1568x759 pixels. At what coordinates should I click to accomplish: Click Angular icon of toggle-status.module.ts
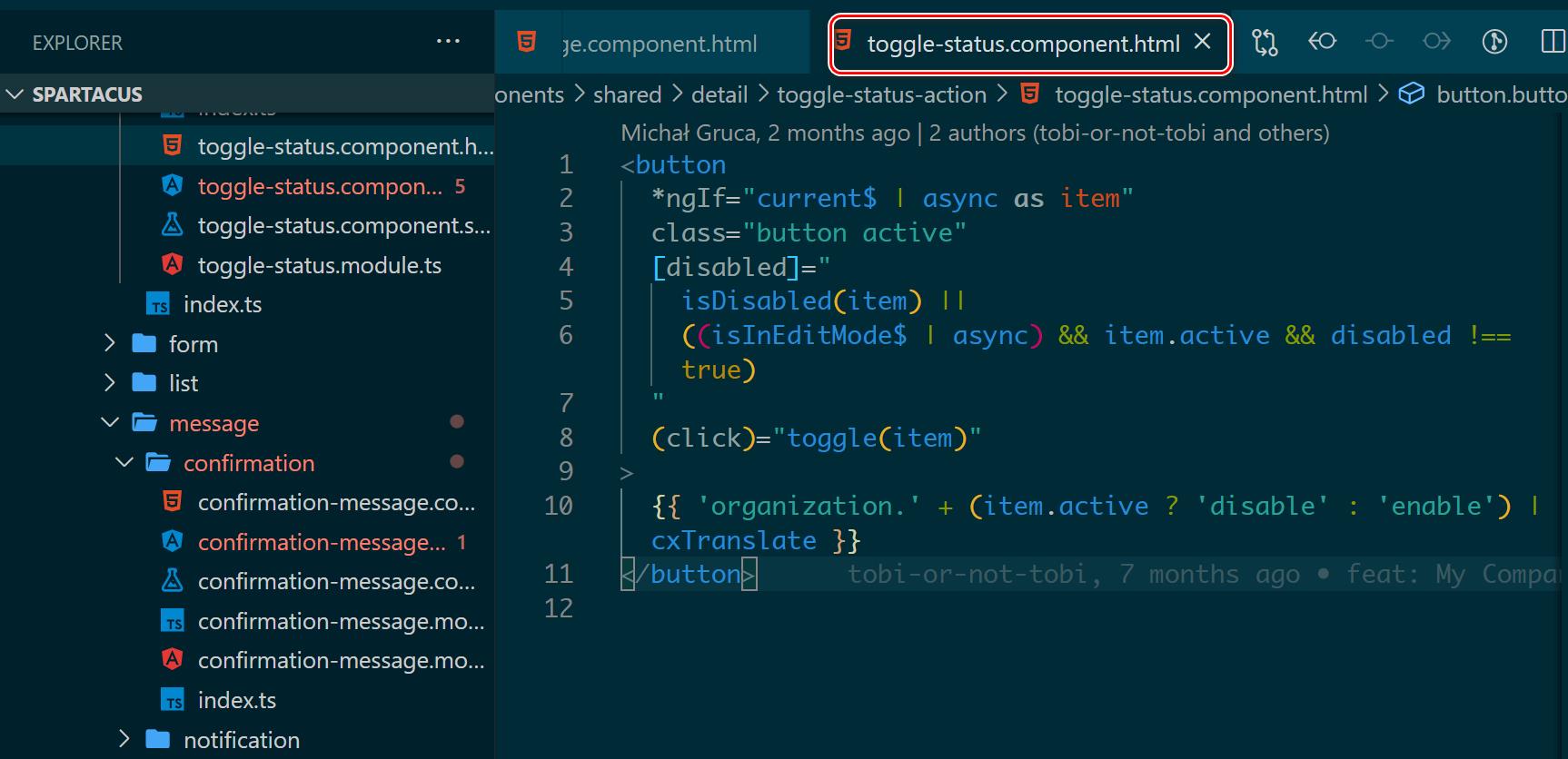[x=172, y=264]
